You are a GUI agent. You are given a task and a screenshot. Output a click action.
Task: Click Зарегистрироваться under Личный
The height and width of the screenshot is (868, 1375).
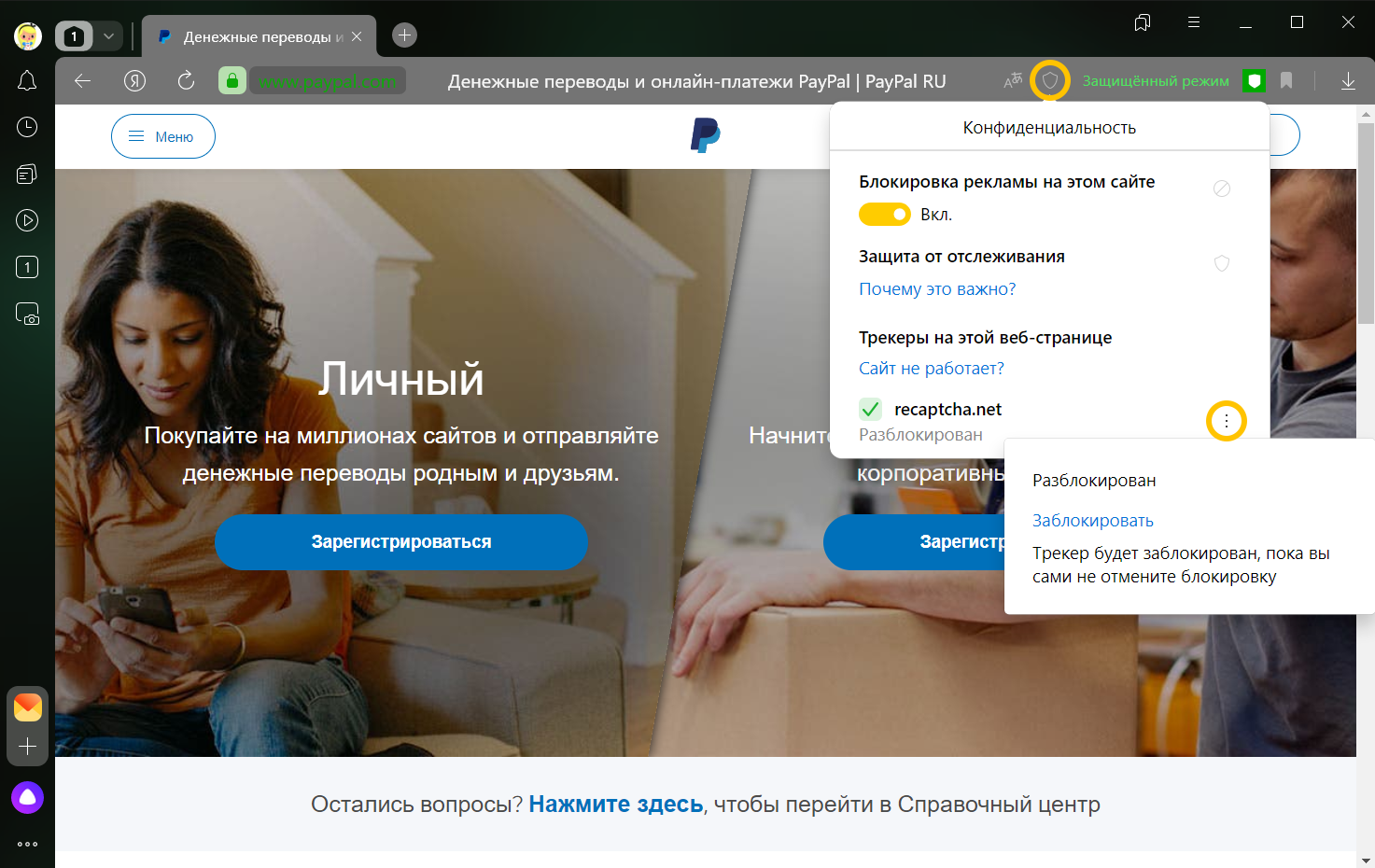(x=401, y=542)
